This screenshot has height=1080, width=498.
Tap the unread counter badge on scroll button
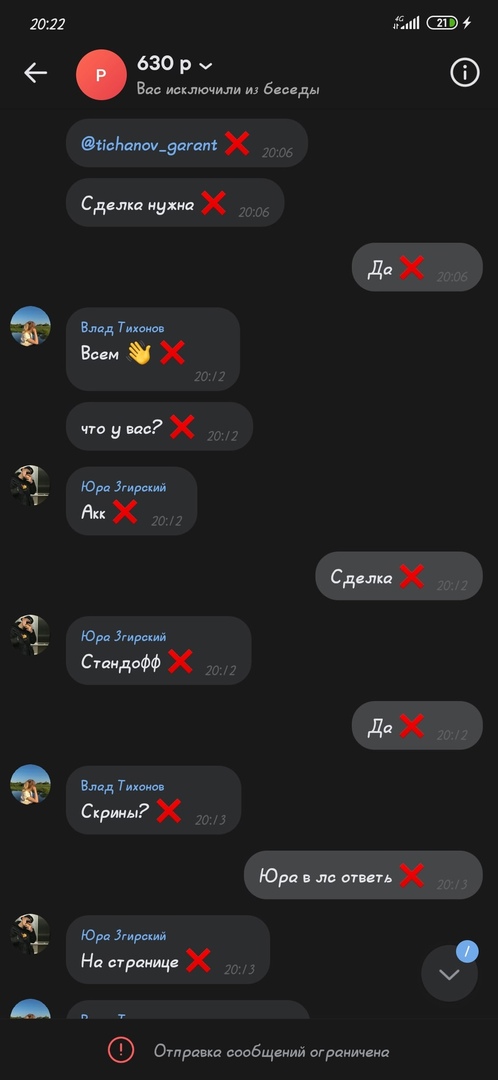[x=467, y=951]
